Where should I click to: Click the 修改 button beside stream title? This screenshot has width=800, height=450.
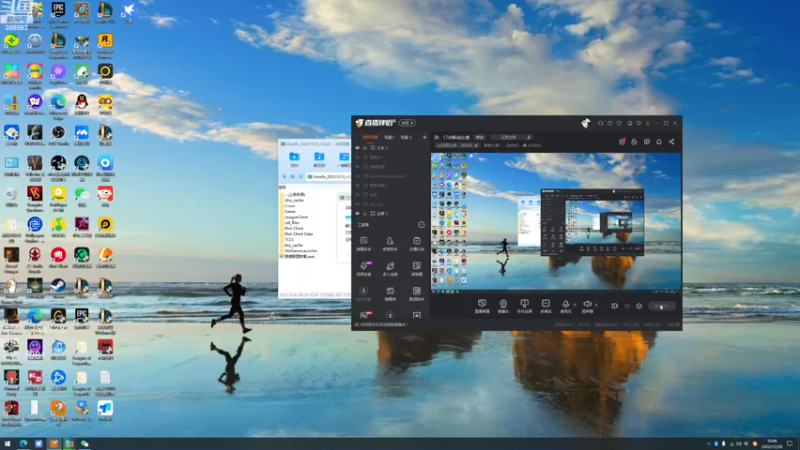tap(480, 137)
